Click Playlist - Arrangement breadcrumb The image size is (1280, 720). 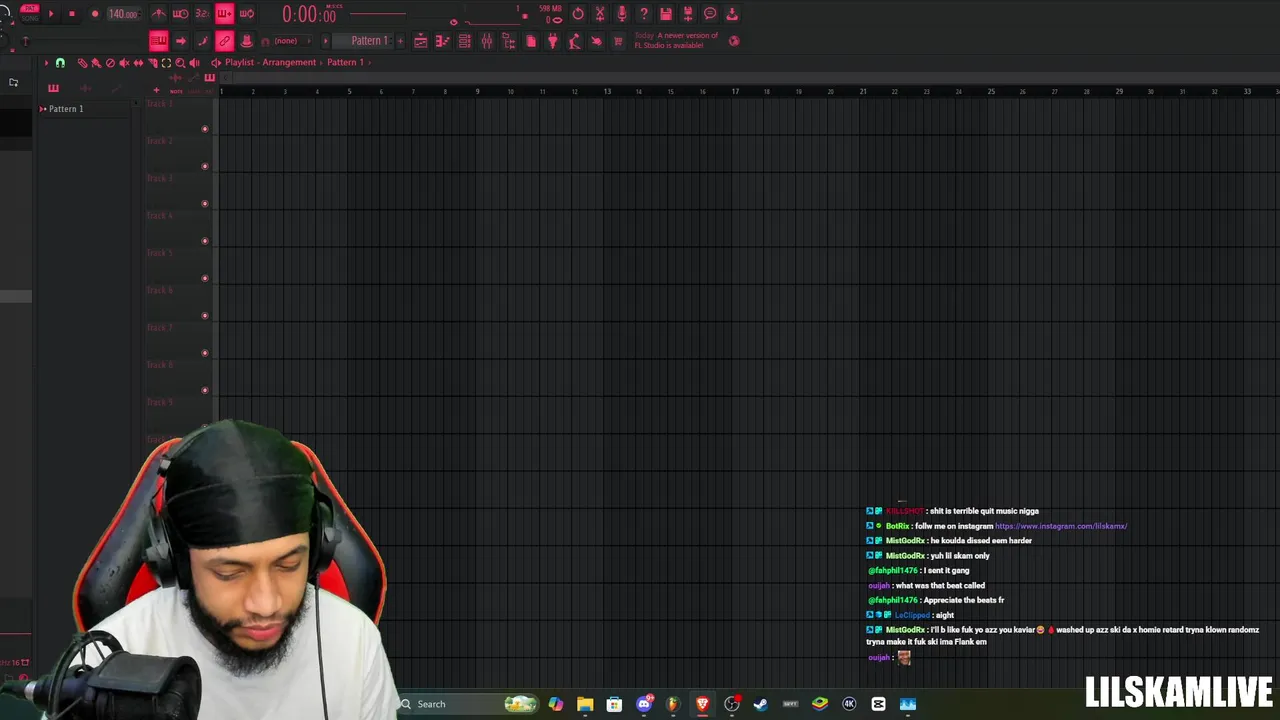(270, 62)
